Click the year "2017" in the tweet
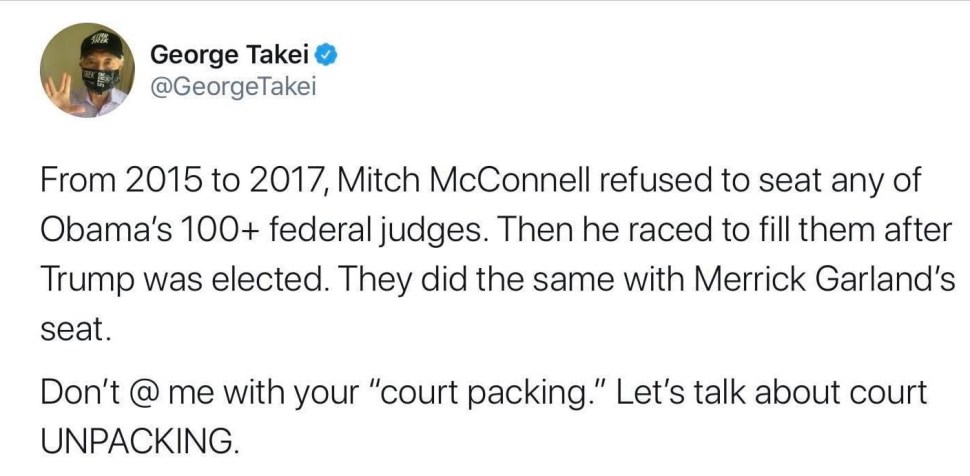Image resolution: width=970 pixels, height=476 pixels. click(x=285, y=184)
